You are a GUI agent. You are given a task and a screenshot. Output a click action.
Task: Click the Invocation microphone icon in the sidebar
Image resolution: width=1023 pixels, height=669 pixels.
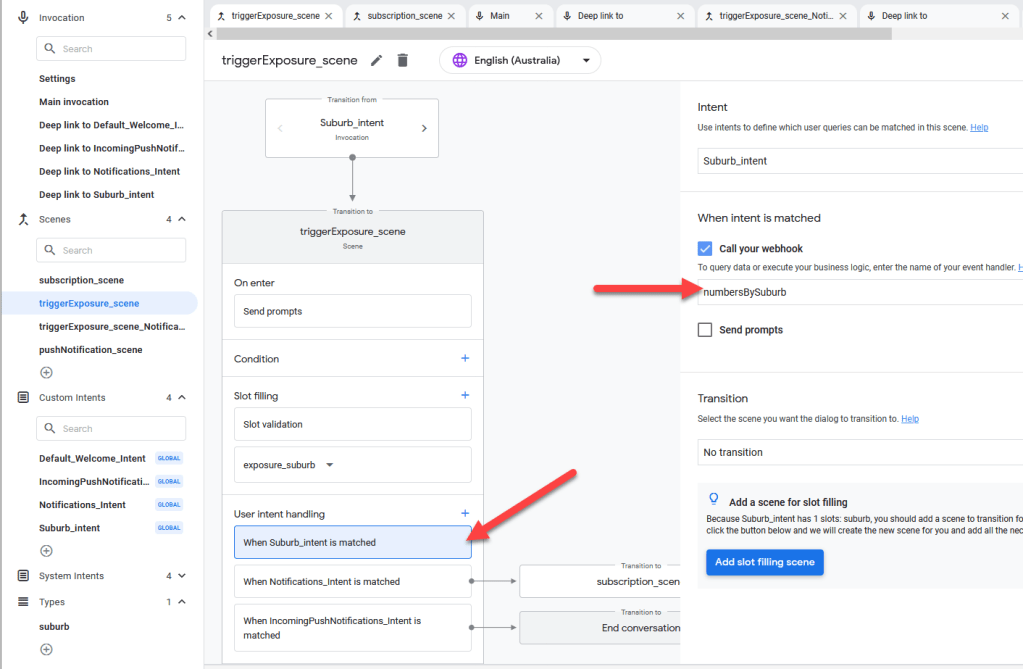click(24, 16)
